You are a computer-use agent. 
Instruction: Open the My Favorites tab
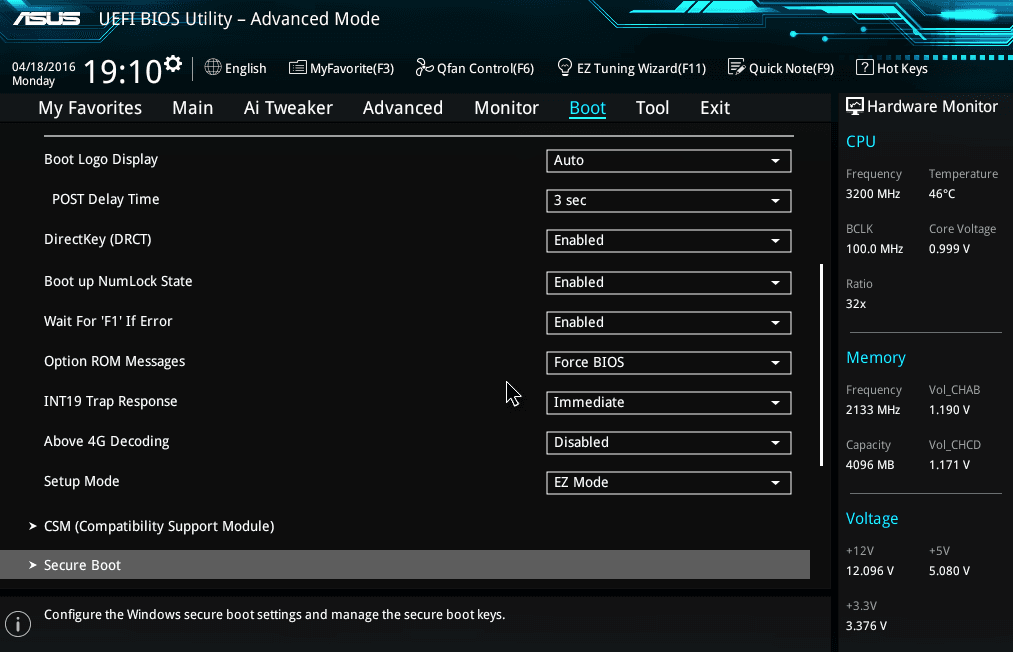coord(90,108)
